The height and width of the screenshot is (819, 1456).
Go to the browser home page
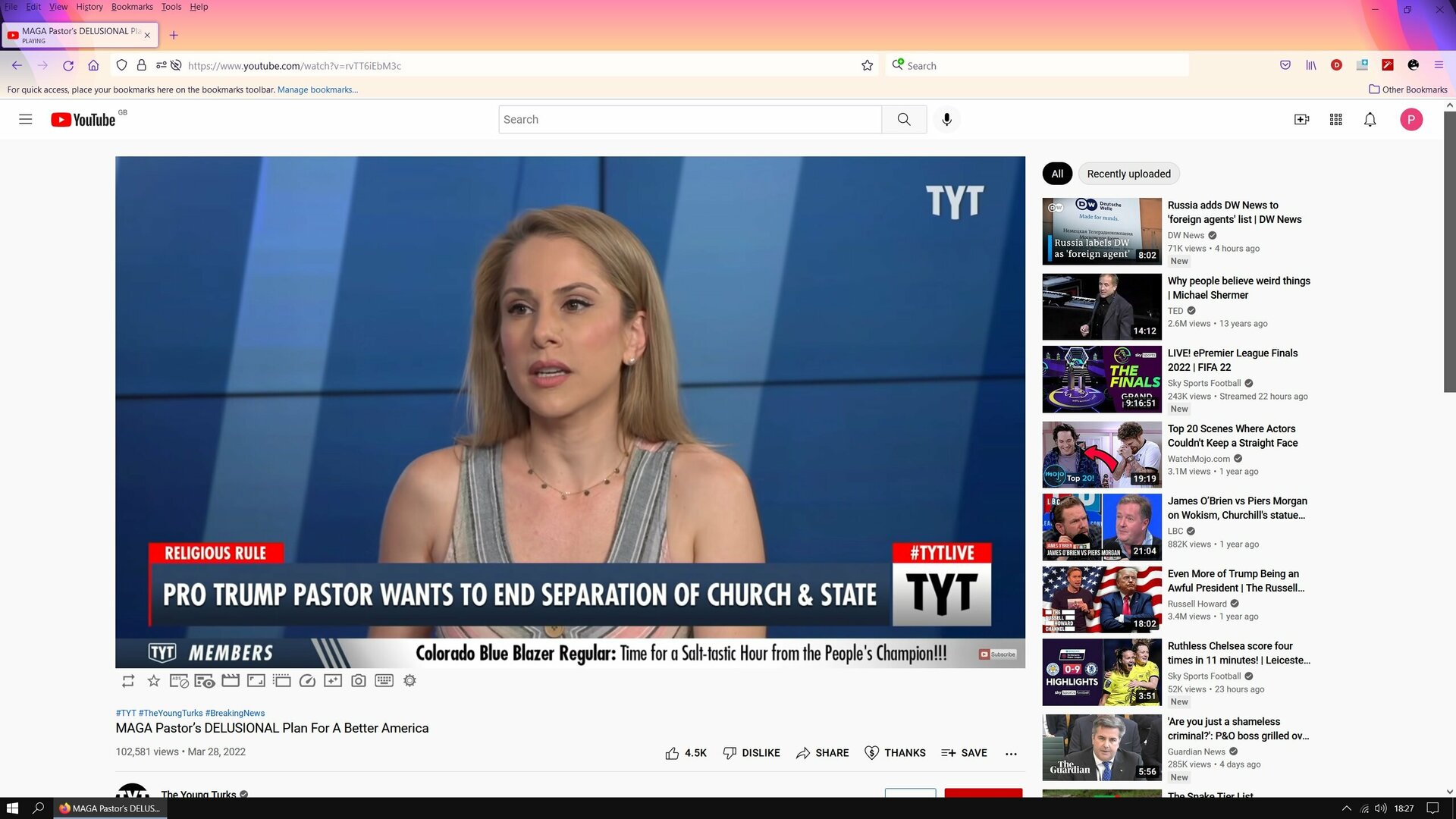pyautogui.click(x=93, y=66)
